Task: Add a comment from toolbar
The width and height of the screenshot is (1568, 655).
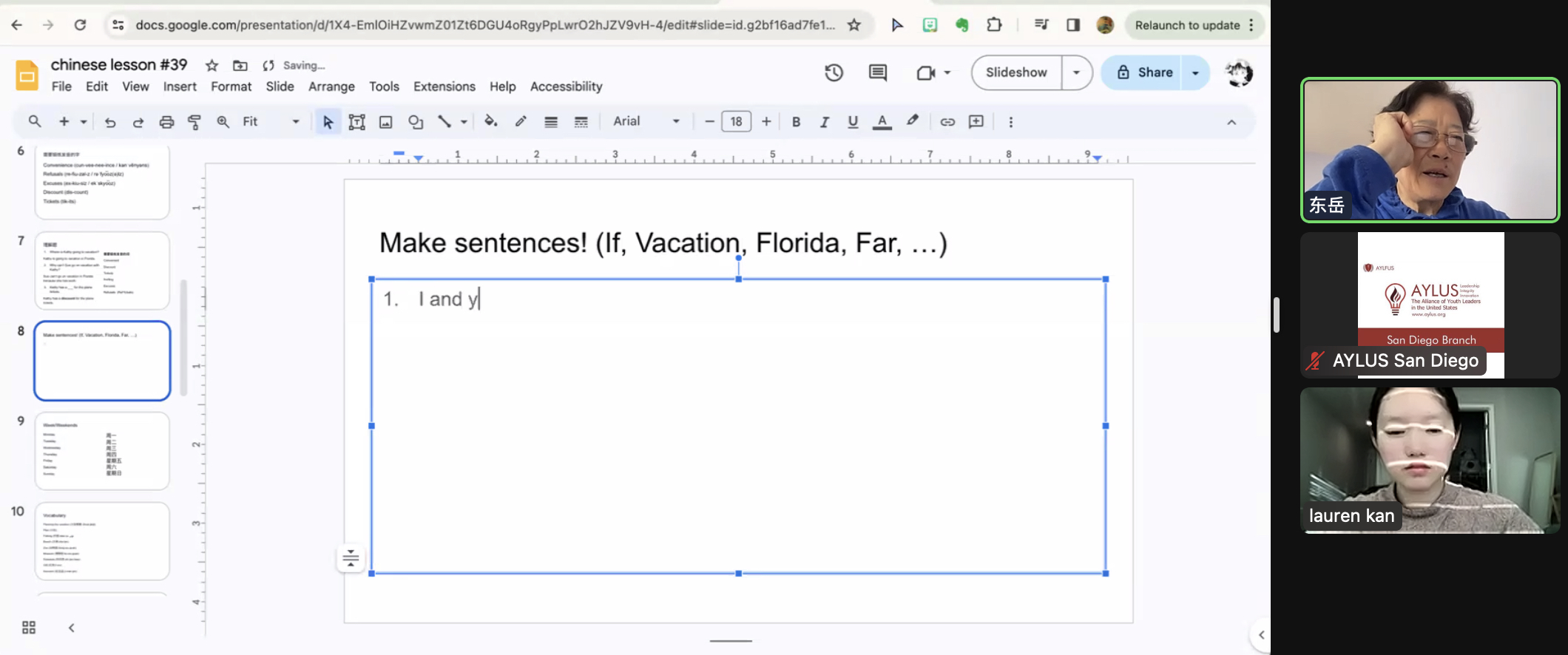Action: [976, 121]
